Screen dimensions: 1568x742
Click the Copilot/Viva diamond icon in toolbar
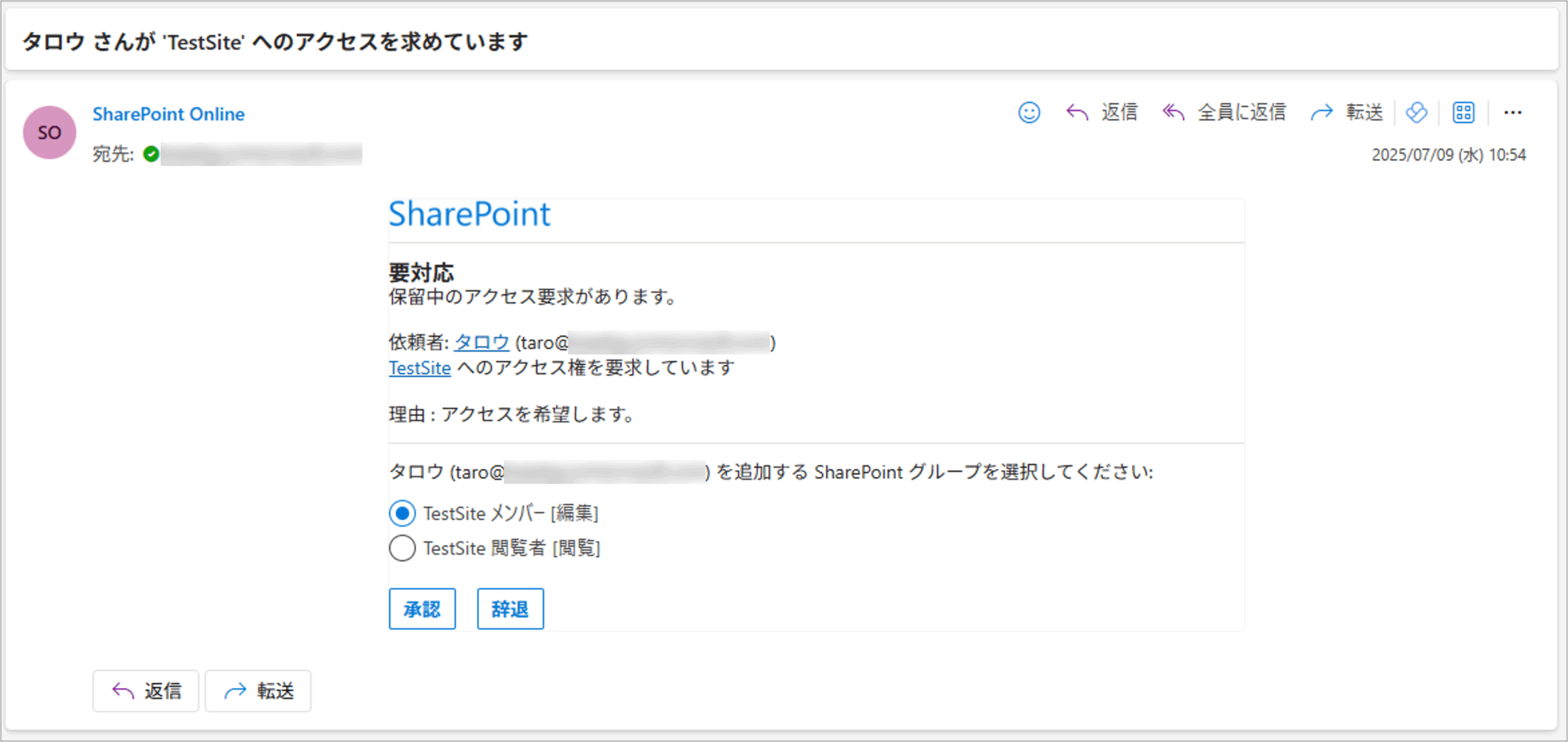pos(1417,113)
